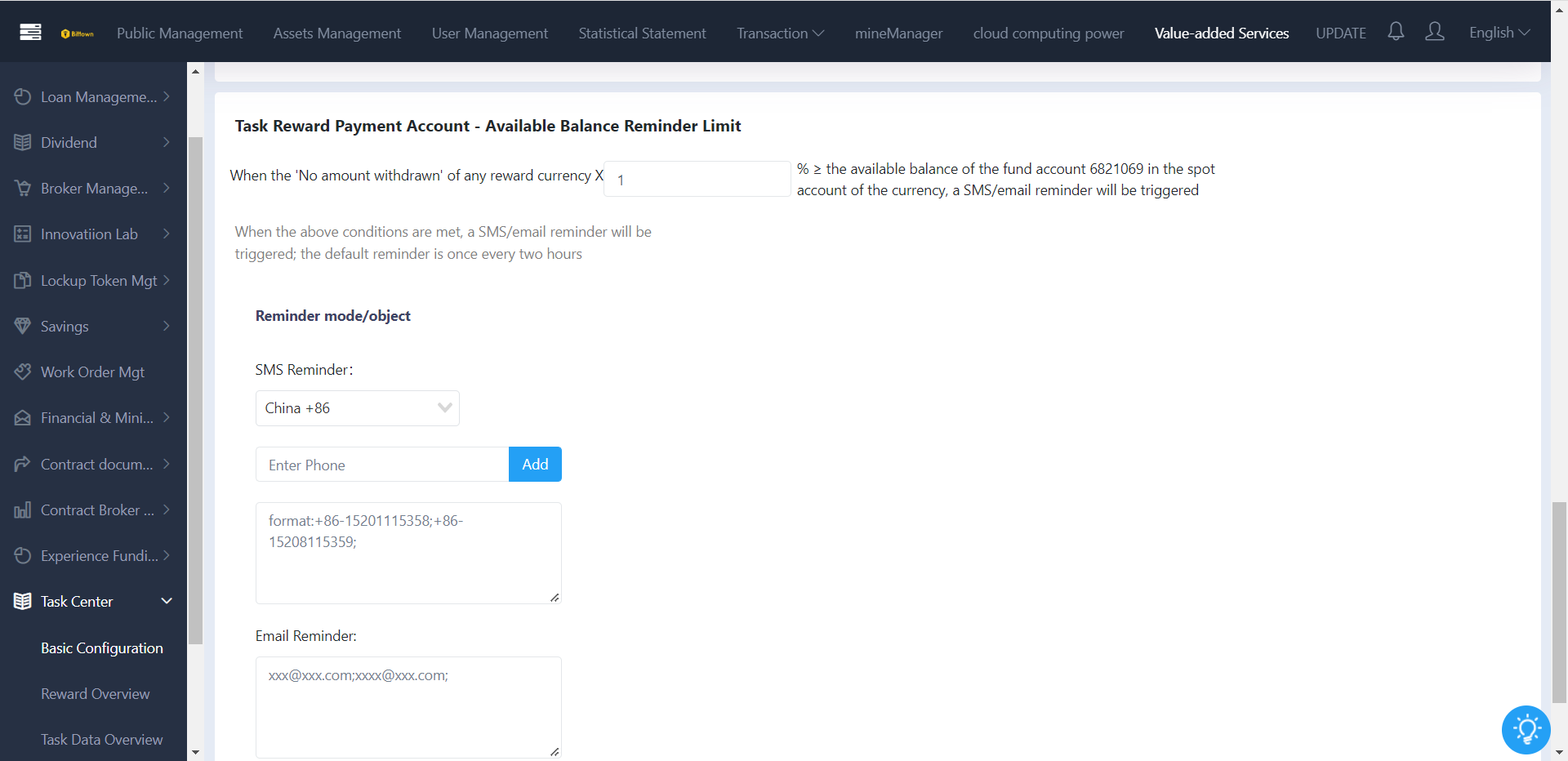Click the Email Reminder textarea

pyautogui.click(x=408, y=707)
